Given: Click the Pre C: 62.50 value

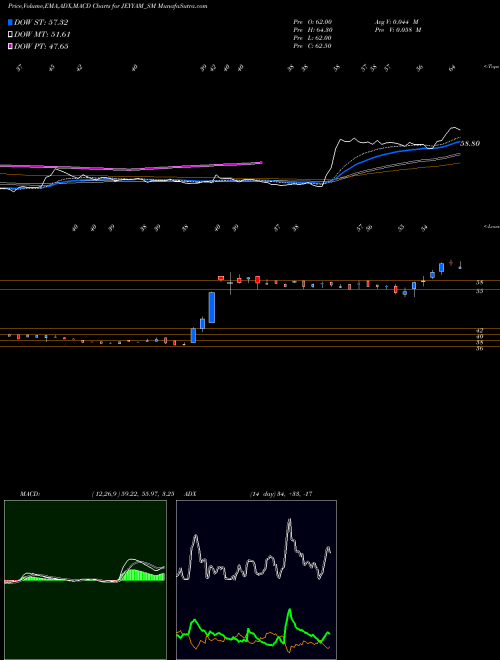Looking at the screenshot, I should (313, 46).
